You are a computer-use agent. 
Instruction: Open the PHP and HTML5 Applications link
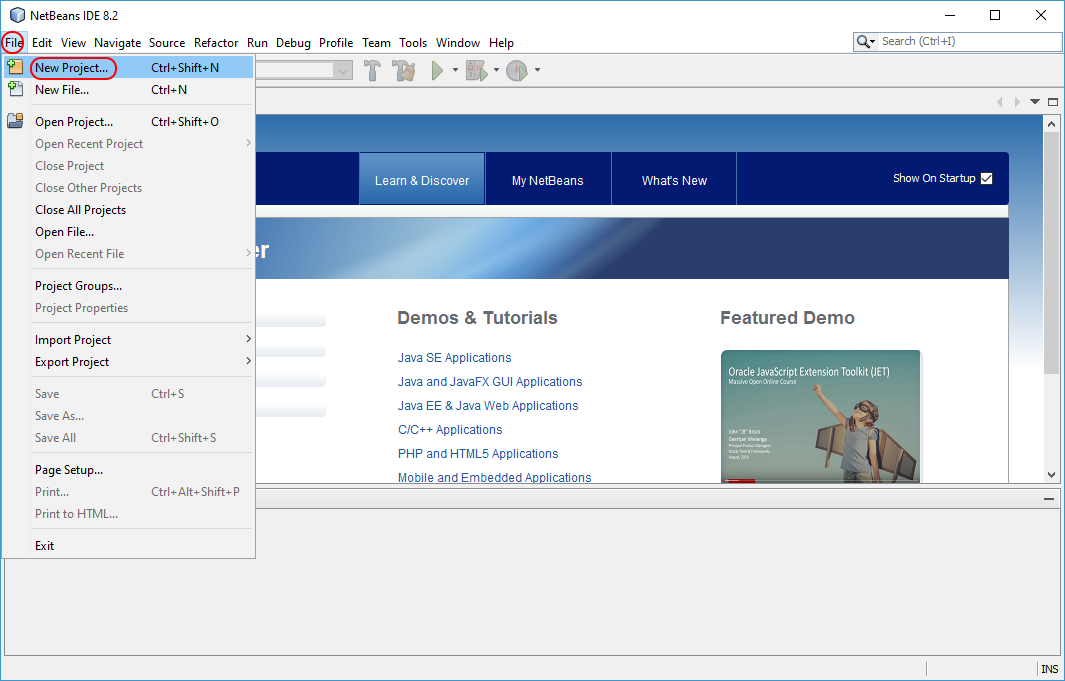click(478, 454)
